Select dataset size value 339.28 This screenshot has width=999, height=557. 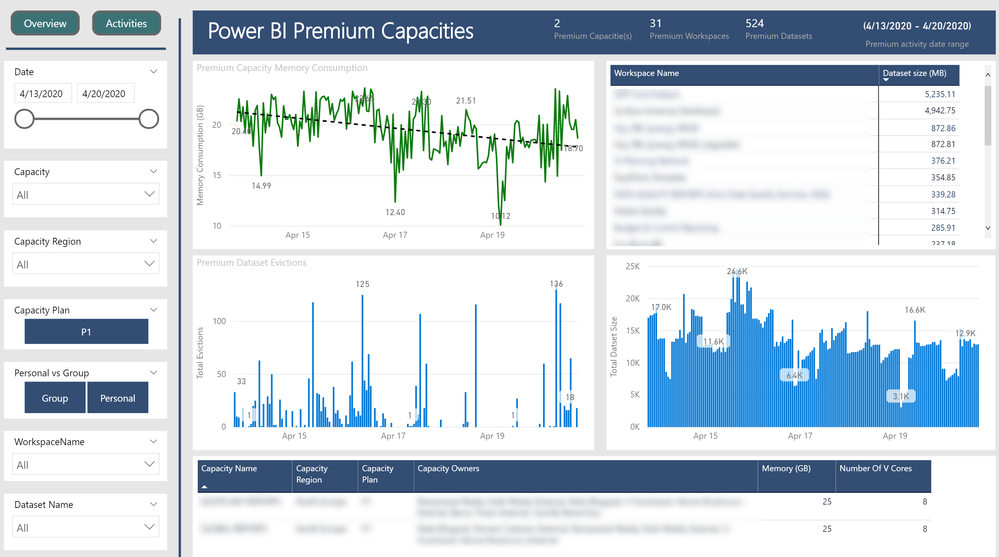click(943, 194)
